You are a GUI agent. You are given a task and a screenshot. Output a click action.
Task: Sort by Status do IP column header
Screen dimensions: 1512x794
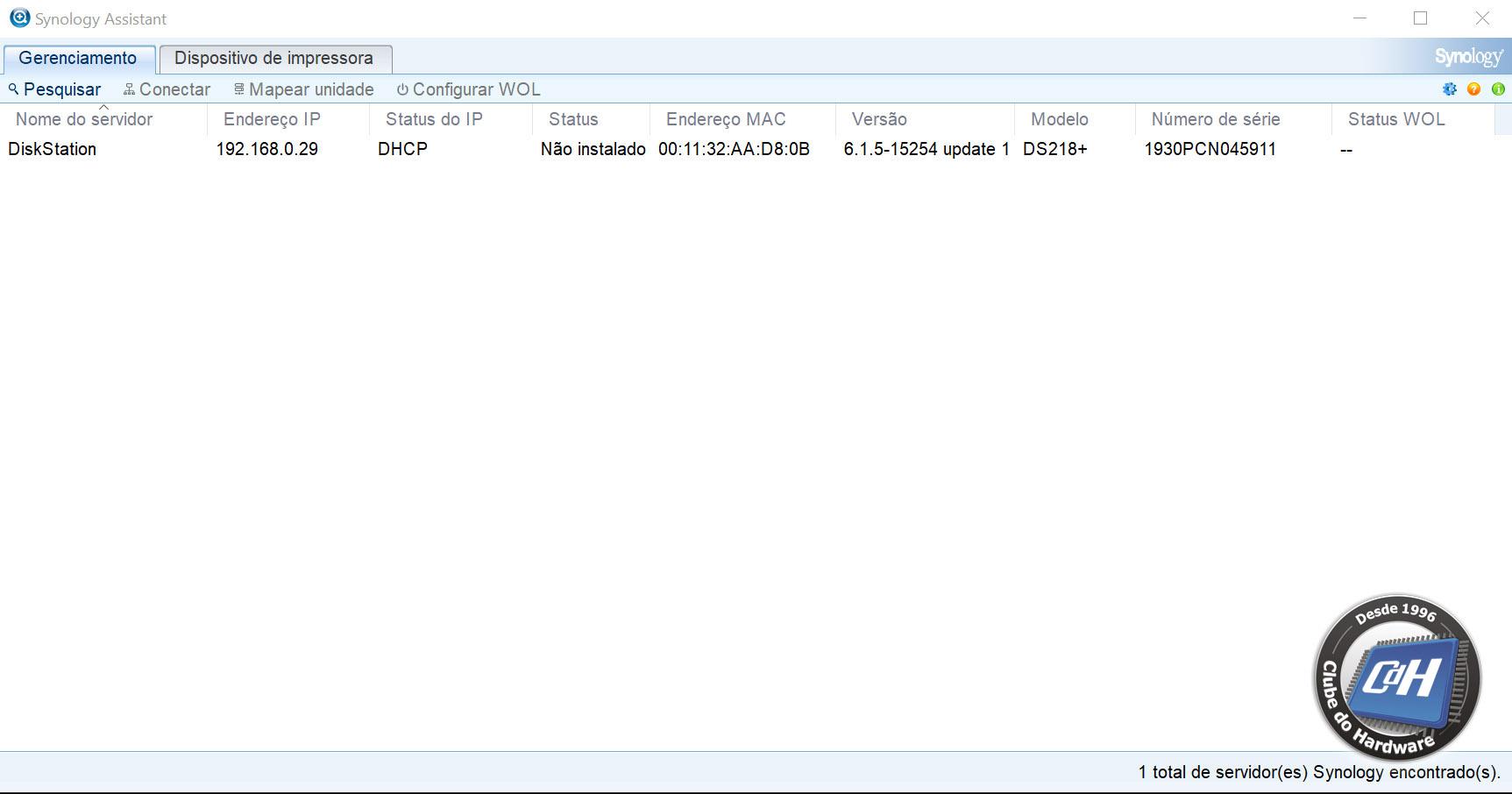click(x=451, y=119)
